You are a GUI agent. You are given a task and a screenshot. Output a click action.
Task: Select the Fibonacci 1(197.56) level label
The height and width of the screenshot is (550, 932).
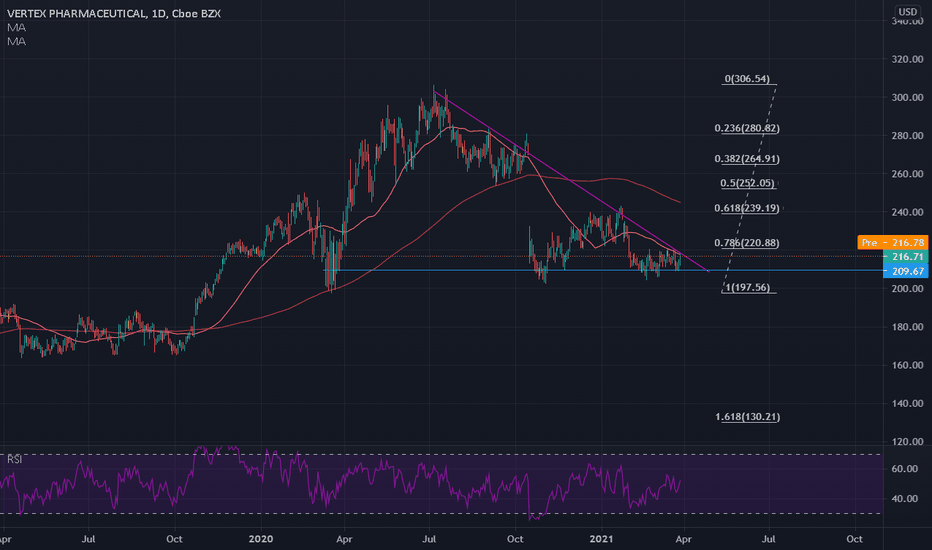coord(748,288)
